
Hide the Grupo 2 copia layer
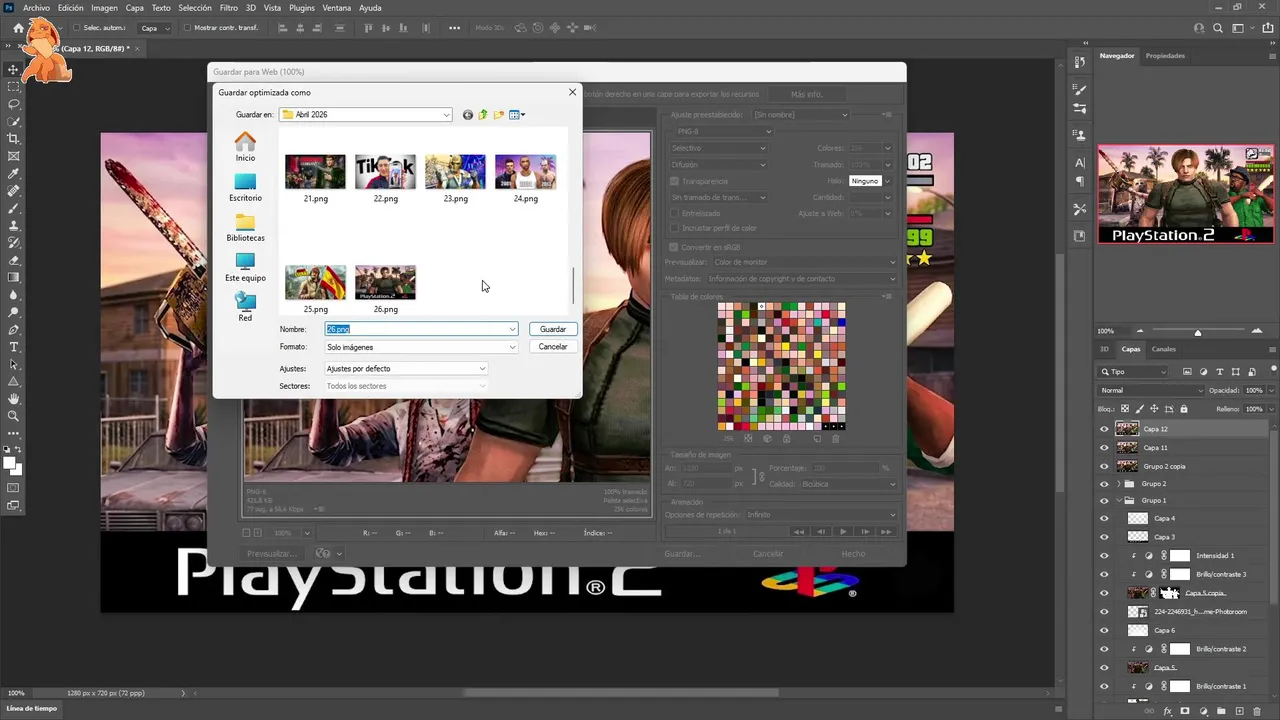click(x=1104, y=466)
